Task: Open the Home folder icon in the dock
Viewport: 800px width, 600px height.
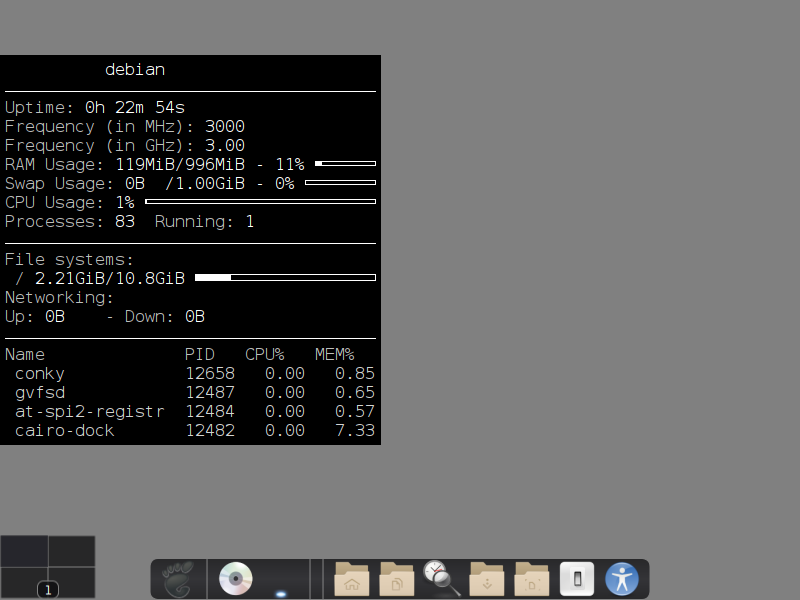Action: tap(351, 579)
